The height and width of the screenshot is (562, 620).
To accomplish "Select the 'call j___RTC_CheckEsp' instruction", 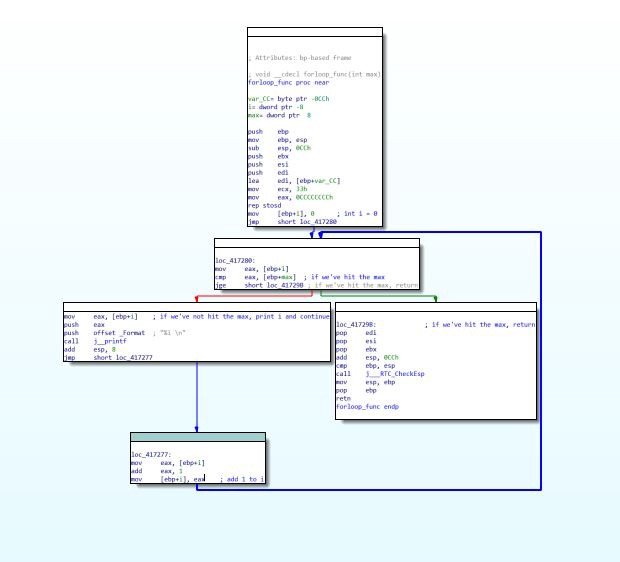I will pyautogui.click(x=380, y=374).
